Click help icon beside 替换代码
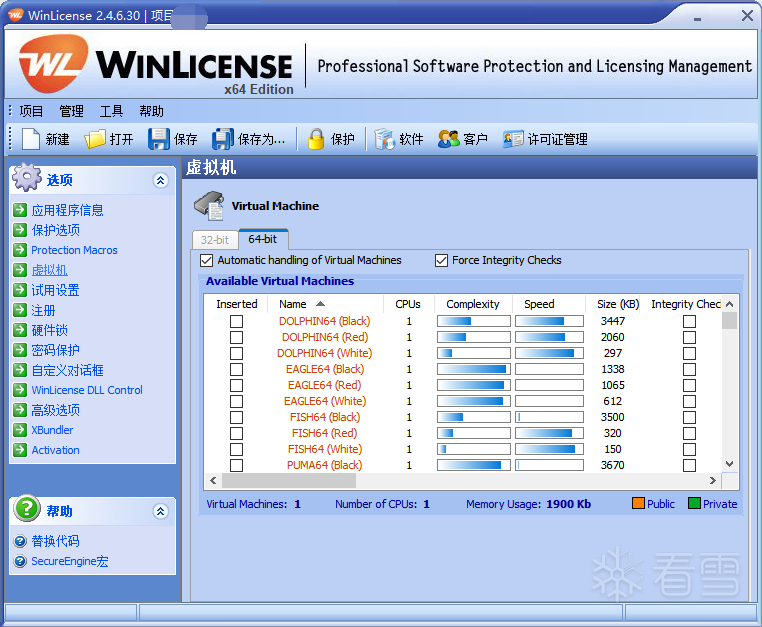Image resolution: width=762 pixels, height=627 pixels. (x=20, y=541)
